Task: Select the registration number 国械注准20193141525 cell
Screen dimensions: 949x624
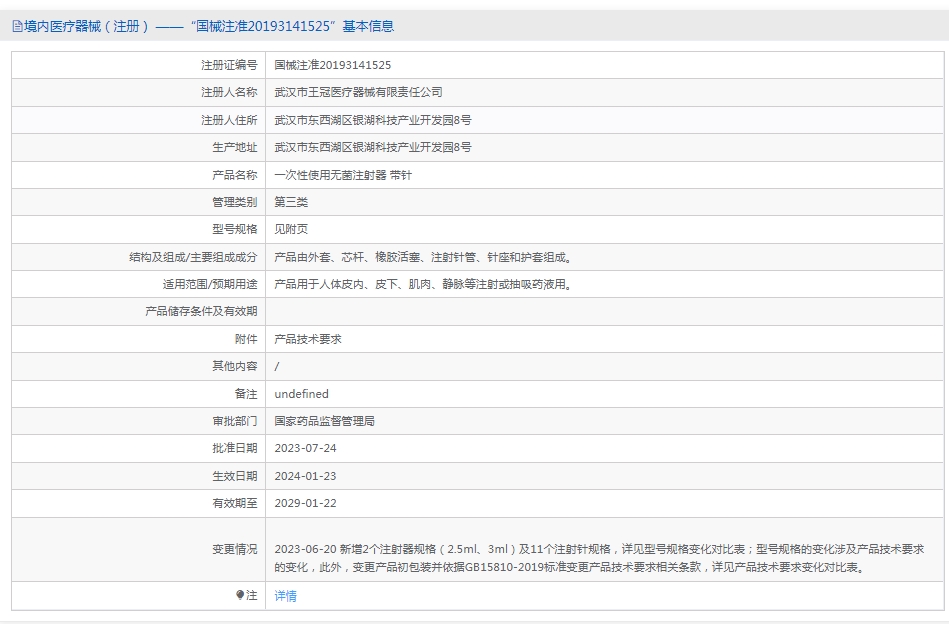Action: (x=333, y=65)
